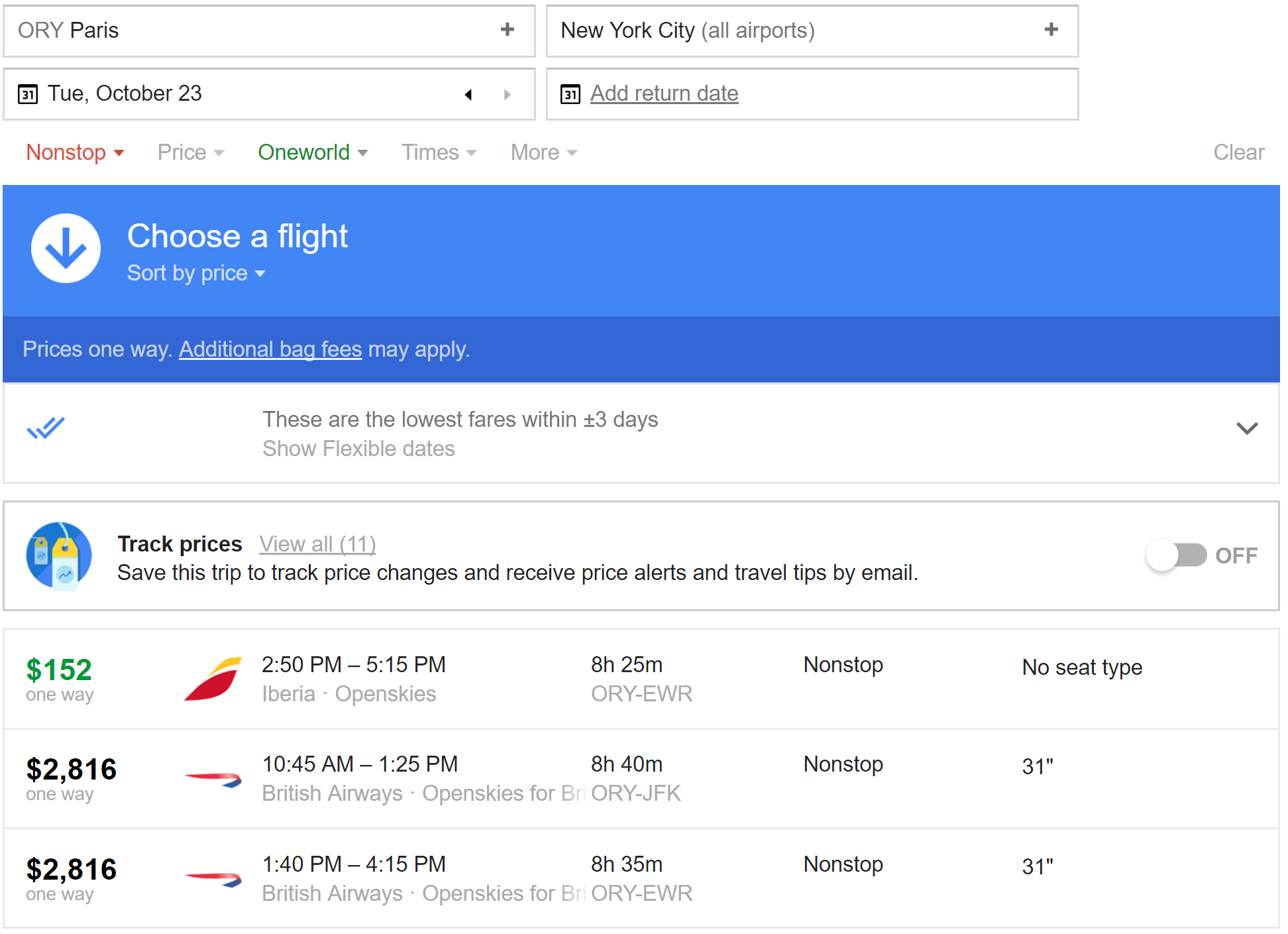Turn on the Track prices switch
Image resolution: width=1288 pixels, height=934 pixels.
(x=1176, y=555)
